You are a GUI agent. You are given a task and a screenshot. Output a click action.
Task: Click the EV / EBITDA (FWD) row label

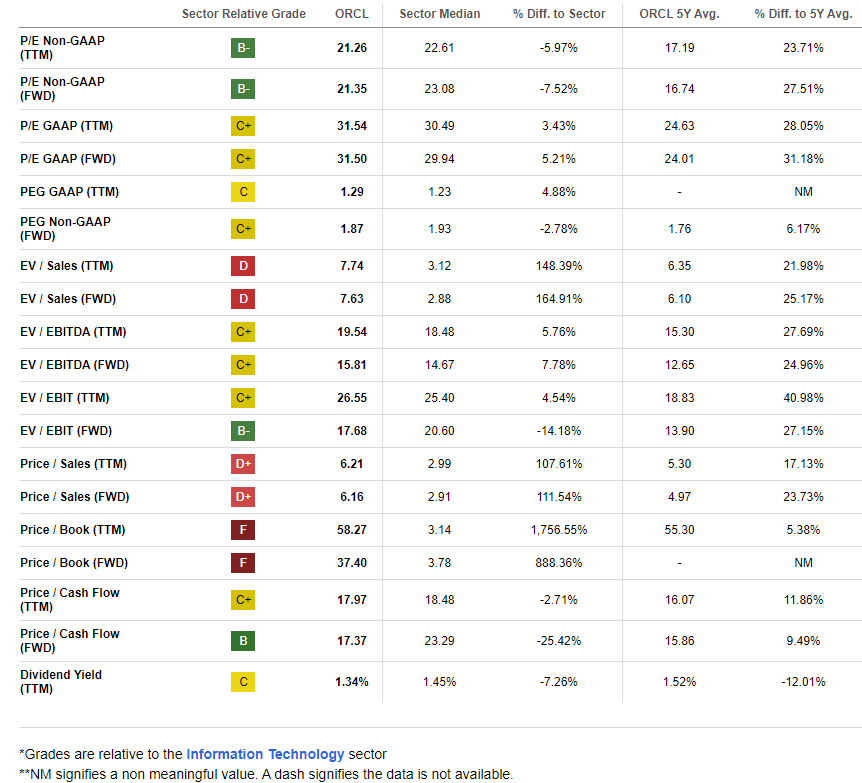coord(74,365)
